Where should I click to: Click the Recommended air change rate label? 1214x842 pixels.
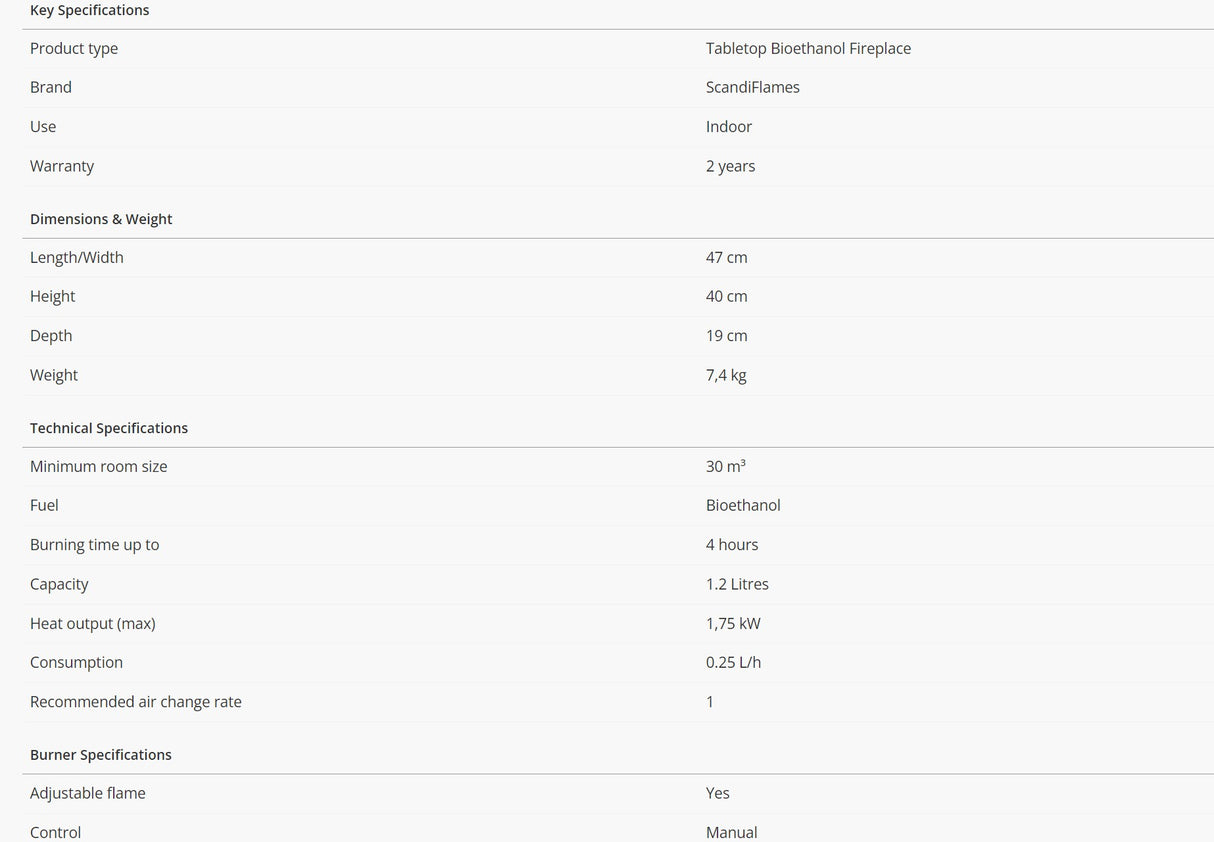pos(136,702)
